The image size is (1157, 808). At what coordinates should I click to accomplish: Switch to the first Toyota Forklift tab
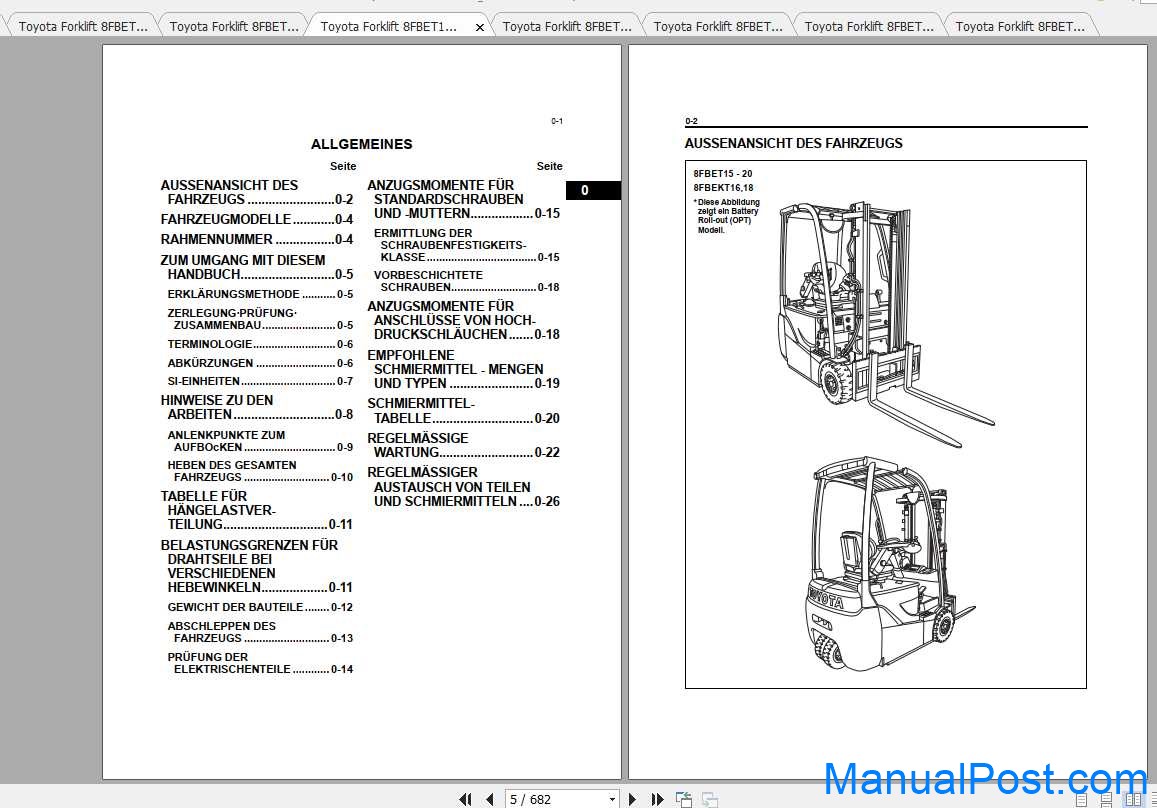click(x=83, y=27)
